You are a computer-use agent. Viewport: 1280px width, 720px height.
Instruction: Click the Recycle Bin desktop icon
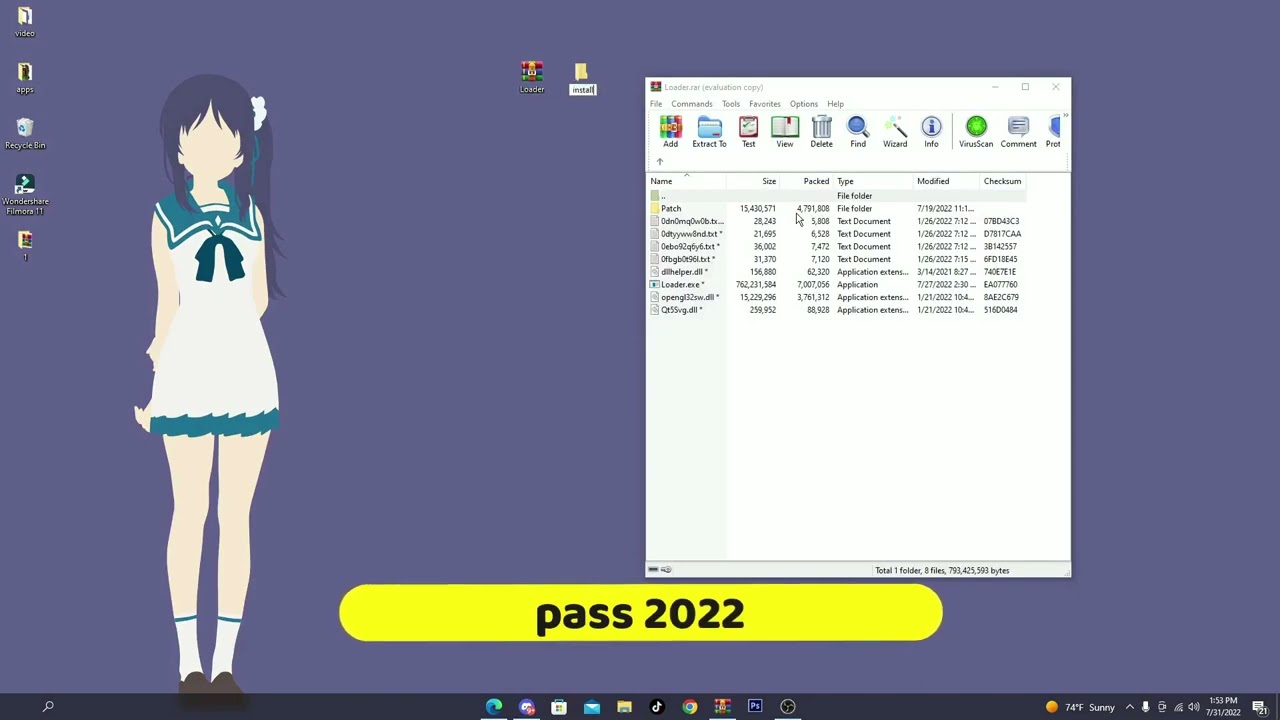(x=25, y=133)
